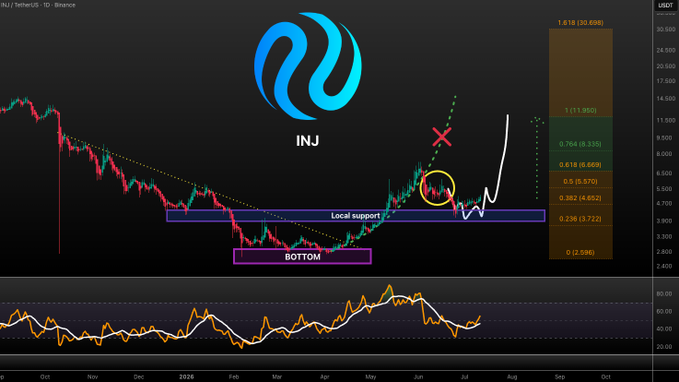The image size is (679, 382).
Task: Click the Jul time axis label
Action: pyautogui.click(x=465, y=377)
